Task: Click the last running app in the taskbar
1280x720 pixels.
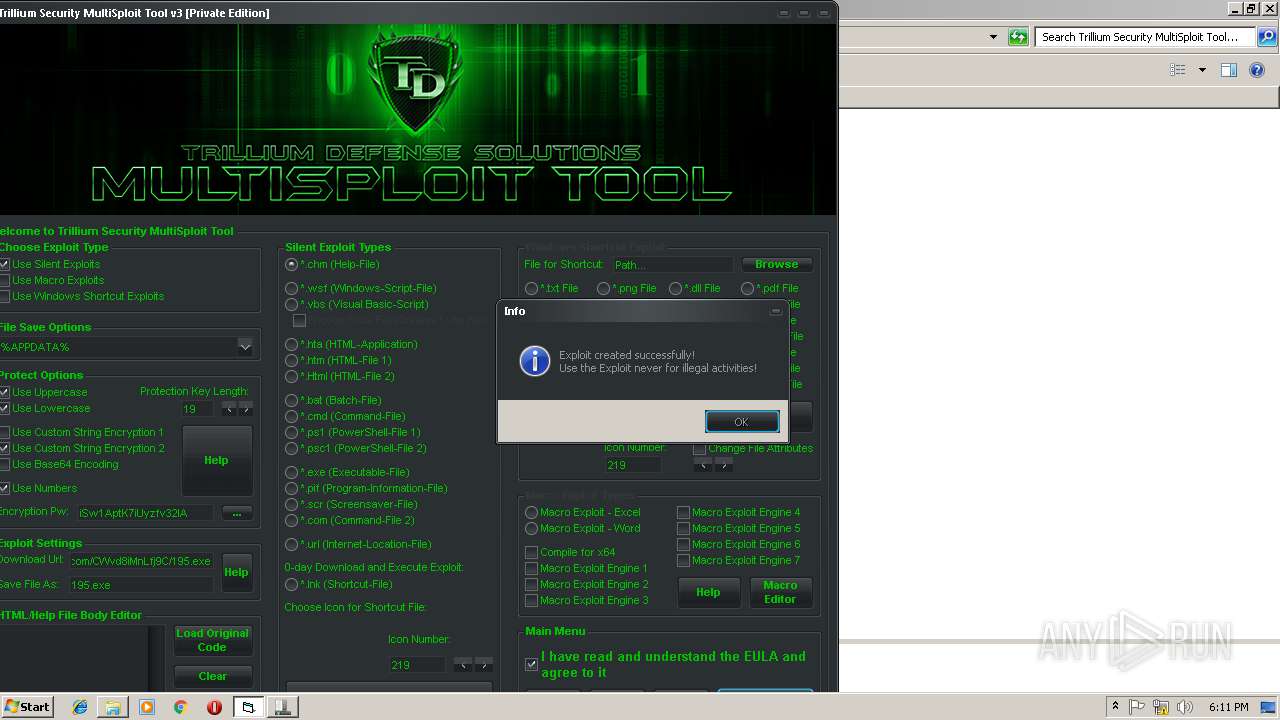Action: pos(282,707)
